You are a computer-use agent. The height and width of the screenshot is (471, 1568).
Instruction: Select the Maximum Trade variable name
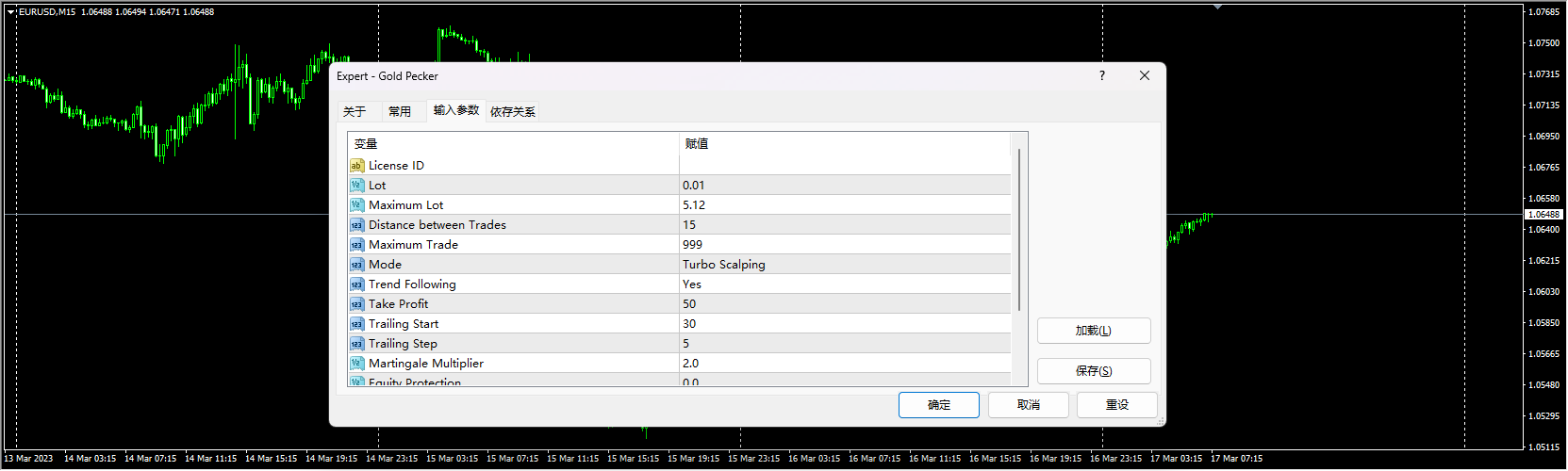click(x=413, y=245)
